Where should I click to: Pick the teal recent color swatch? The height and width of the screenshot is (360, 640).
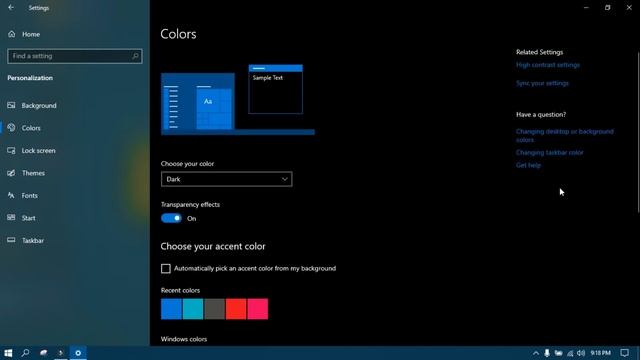click(x=193, y=309)
